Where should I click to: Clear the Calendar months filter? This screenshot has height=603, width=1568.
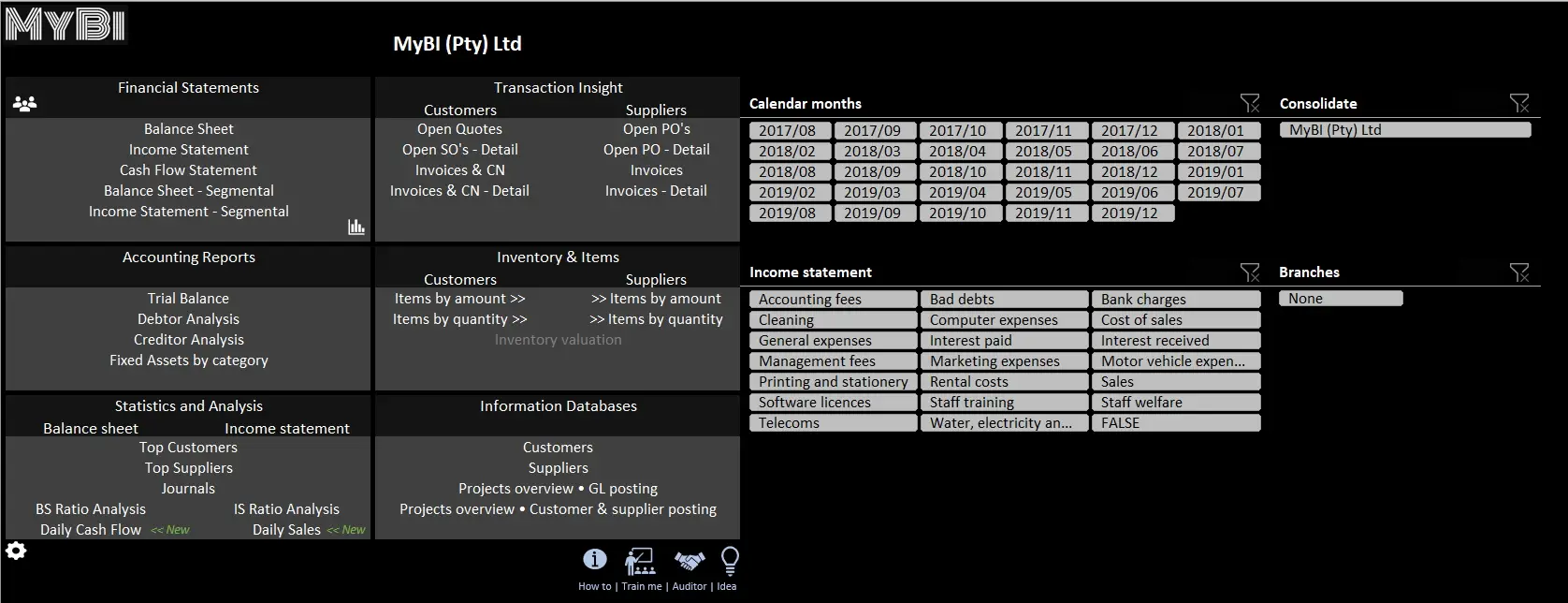pyautogui.click(x=1250, y=103)
